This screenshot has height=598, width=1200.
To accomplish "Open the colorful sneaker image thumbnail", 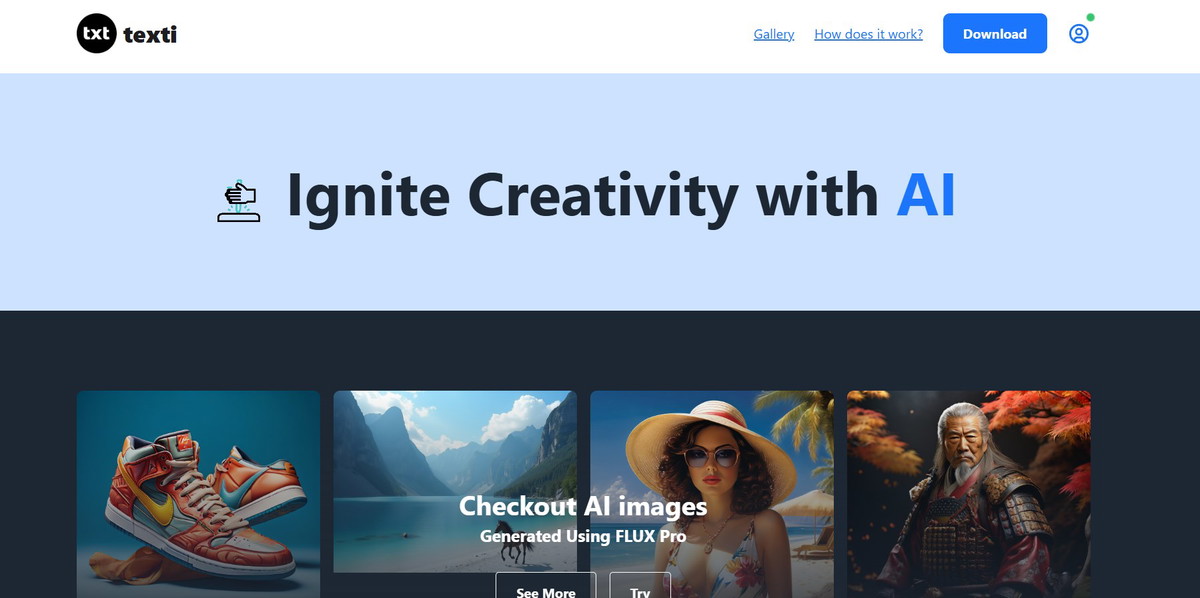I will (198, 494).
